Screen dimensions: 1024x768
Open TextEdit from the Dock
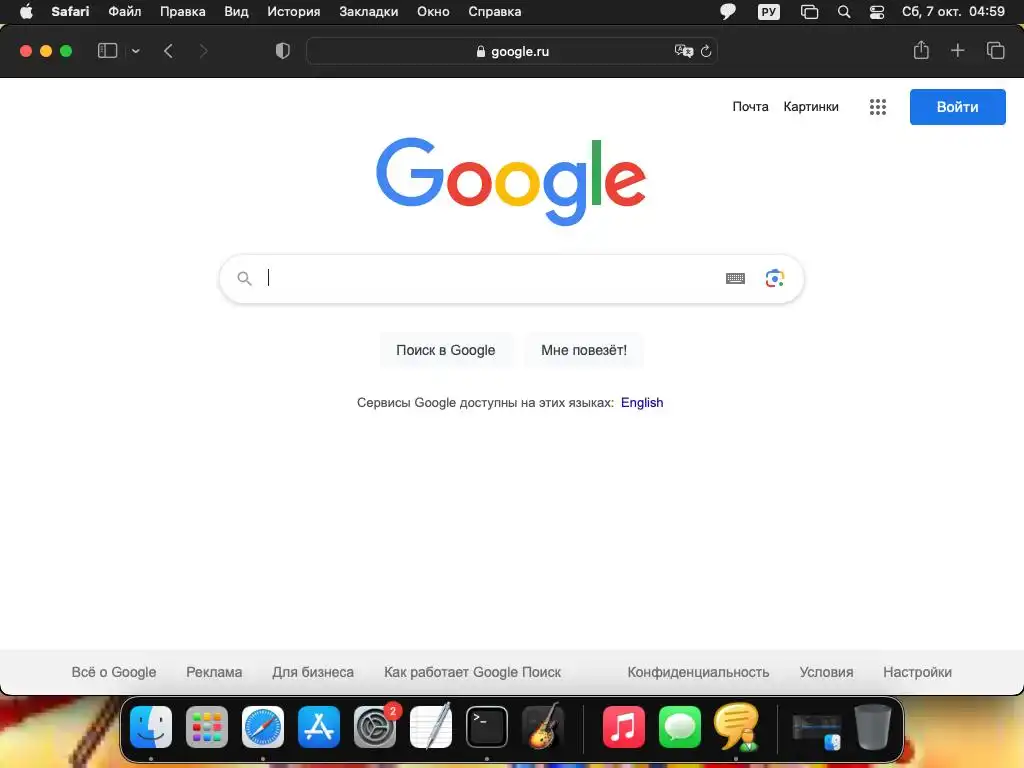click(431, 727)
